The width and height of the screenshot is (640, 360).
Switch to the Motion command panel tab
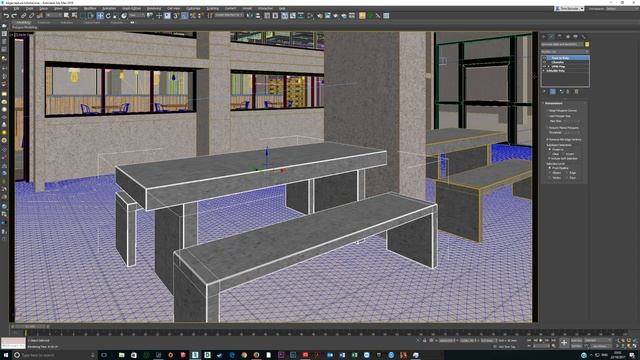568,37
